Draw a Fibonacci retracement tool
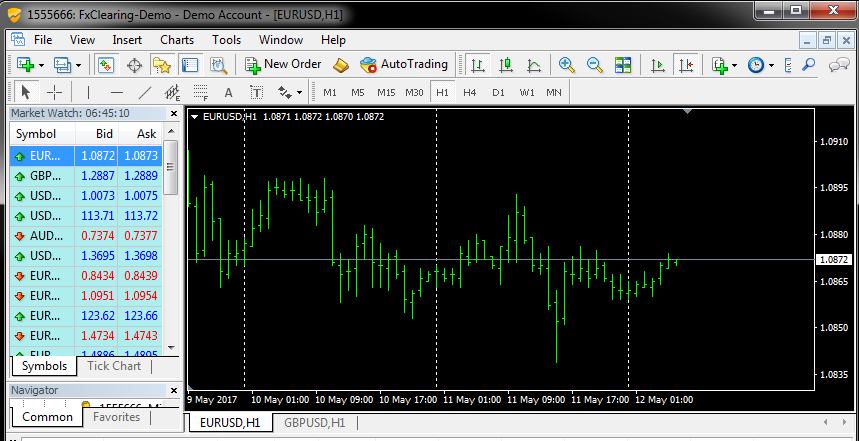 point(200,93)
